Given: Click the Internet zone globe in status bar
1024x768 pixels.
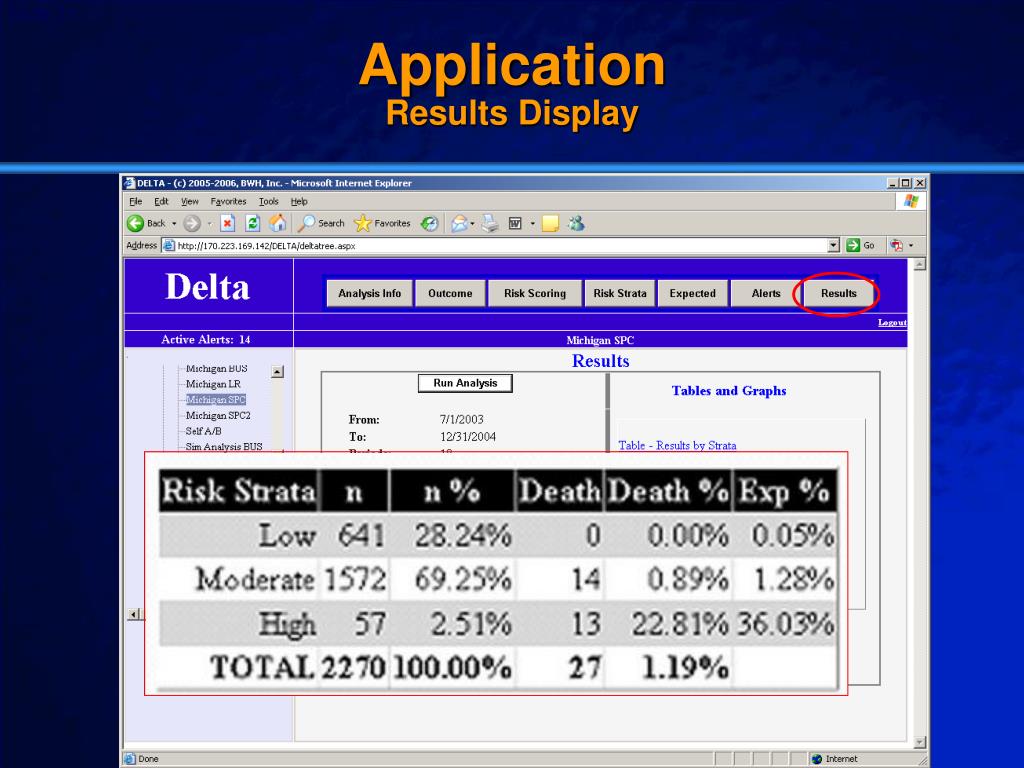Looking at the screenshot, I should [816, 759].
